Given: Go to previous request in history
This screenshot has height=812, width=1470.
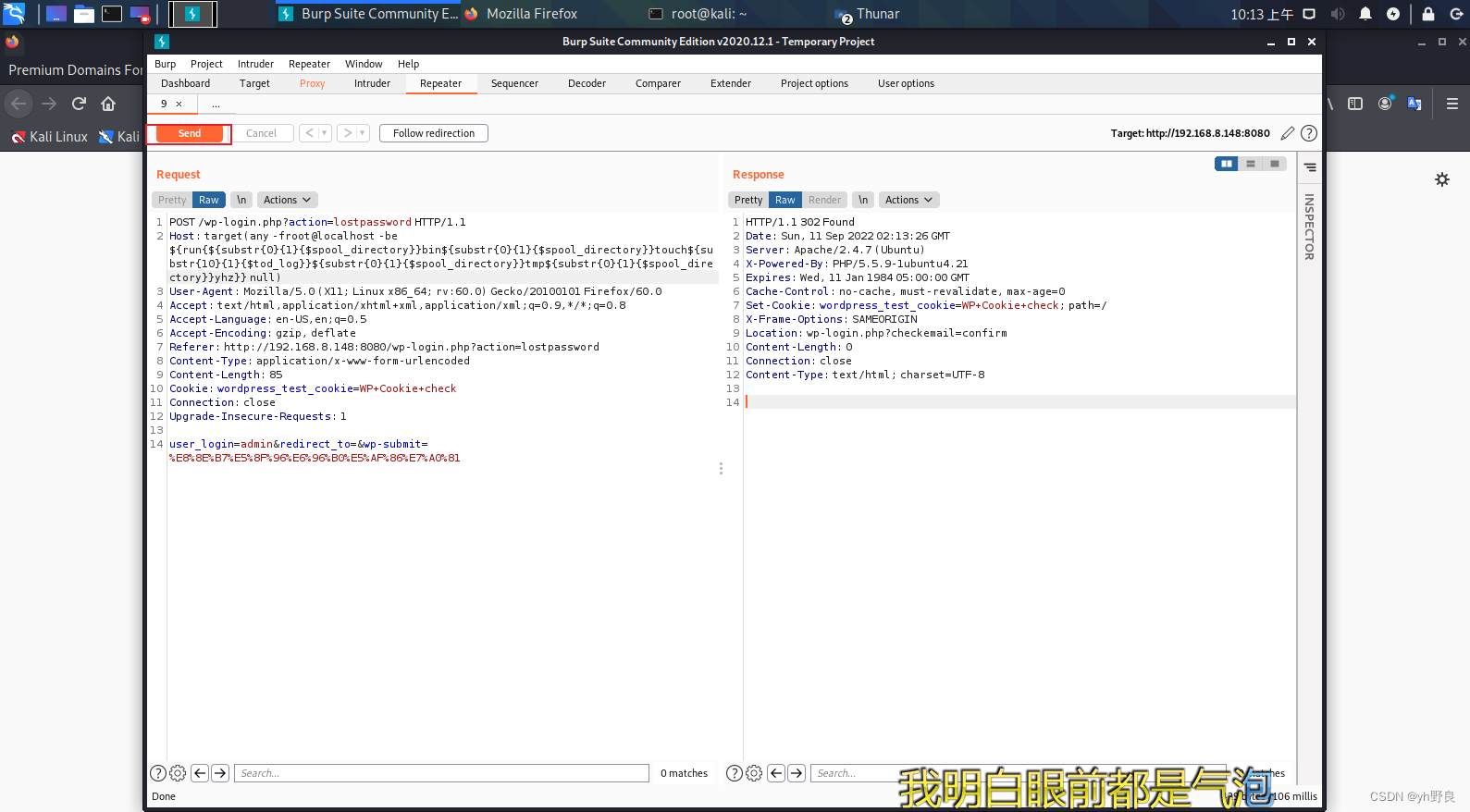Looking at the screenshot, I should (x=309, y=133).
